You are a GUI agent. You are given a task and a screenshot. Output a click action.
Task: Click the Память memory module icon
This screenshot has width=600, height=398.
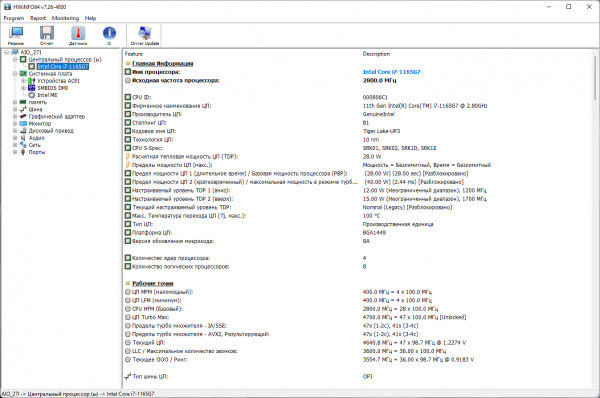[x=23, y=102]
